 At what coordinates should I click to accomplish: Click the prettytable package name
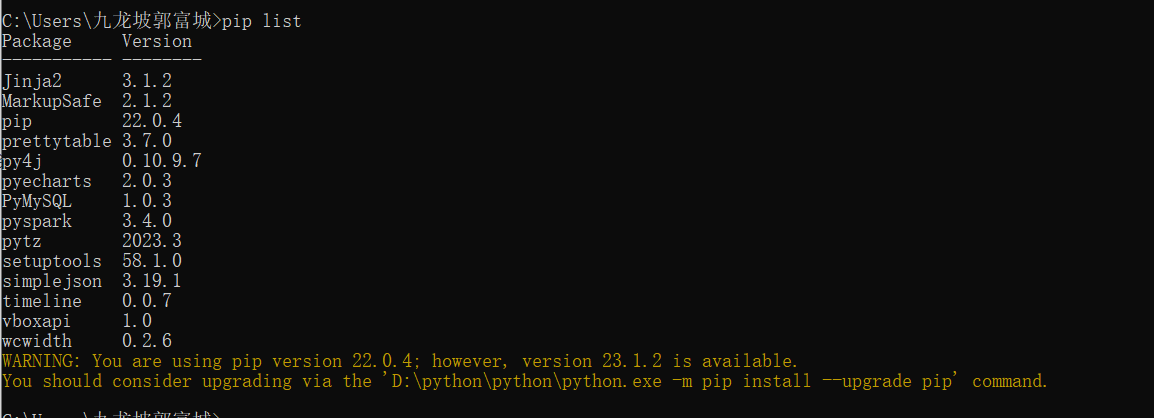coord(57,141)
